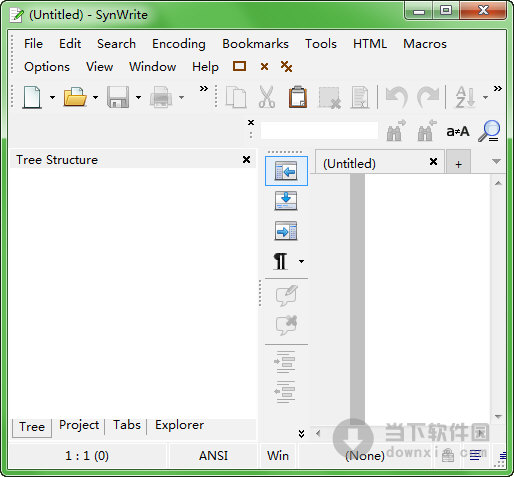Open the View menu
The height and width of the screenshot is (477, 514).
[99, 67]
